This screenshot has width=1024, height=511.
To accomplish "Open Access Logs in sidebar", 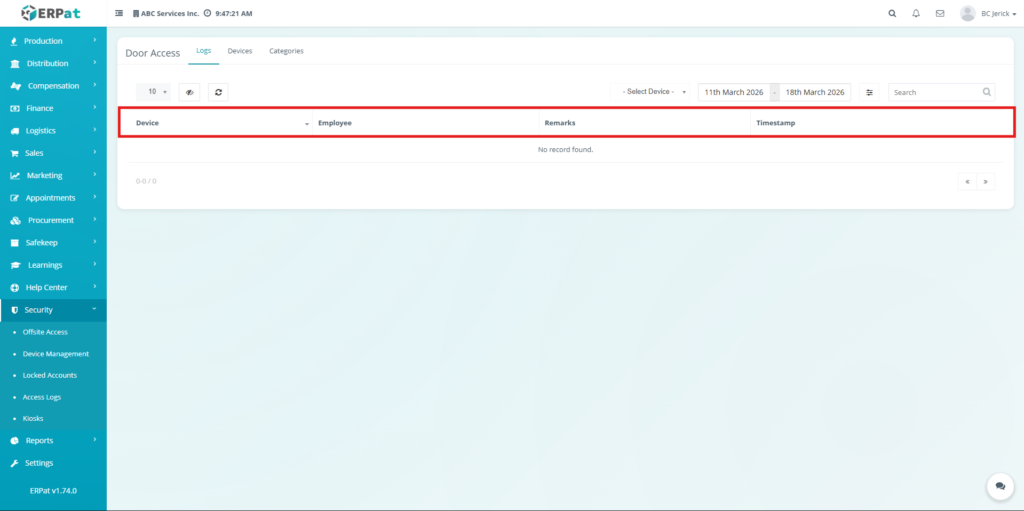I will pyautogui.click(x=42, y=397).
